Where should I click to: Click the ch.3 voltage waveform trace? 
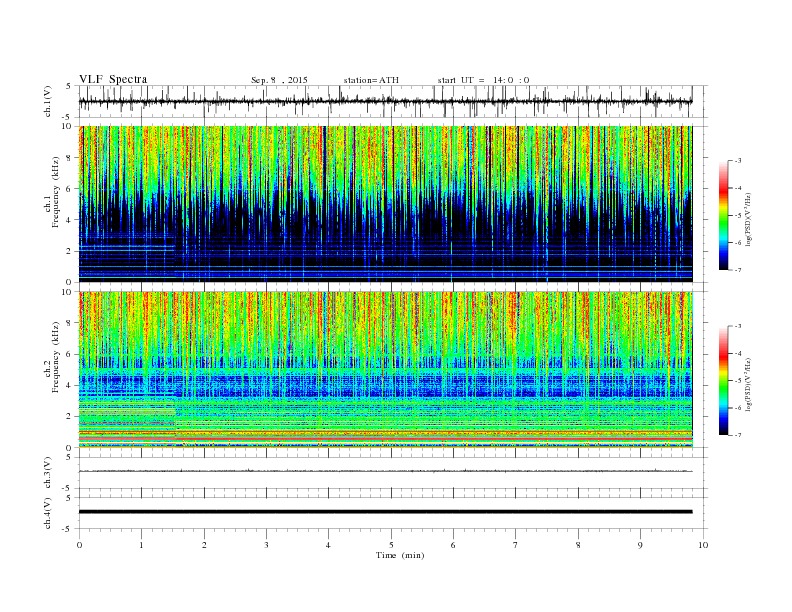385,471
